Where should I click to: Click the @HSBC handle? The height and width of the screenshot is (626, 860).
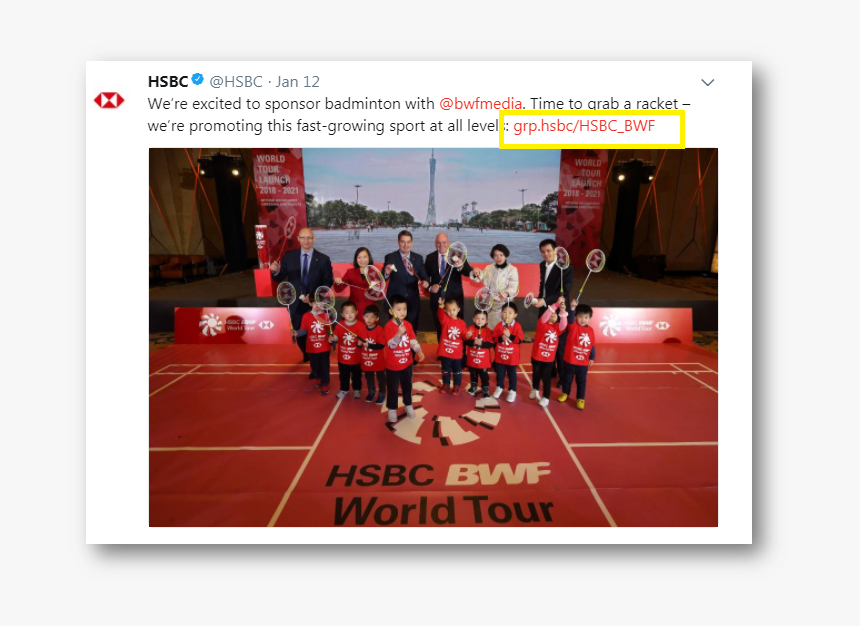(236, 82)
